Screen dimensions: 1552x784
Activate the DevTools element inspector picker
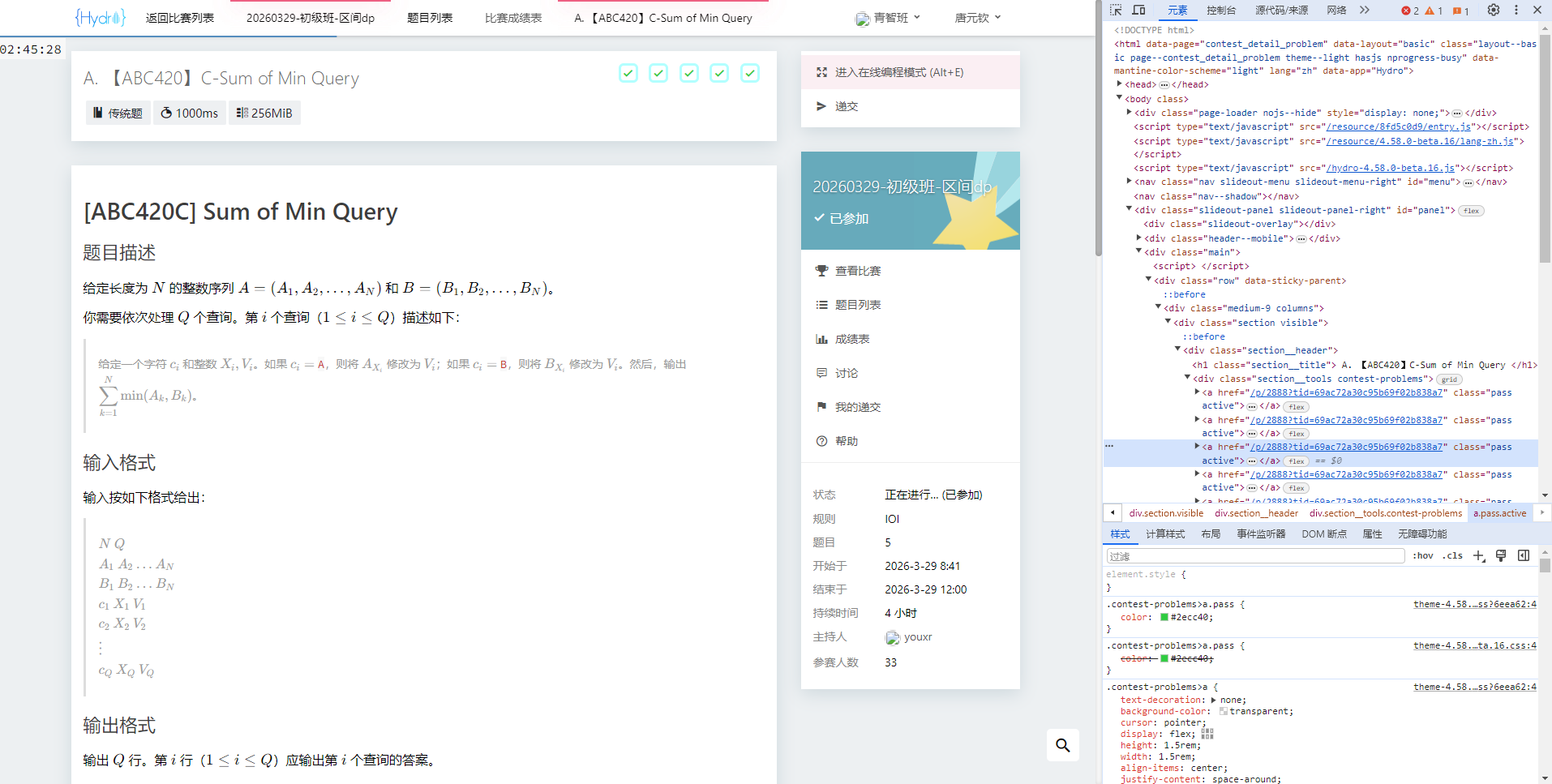(x=1116, y=10)
